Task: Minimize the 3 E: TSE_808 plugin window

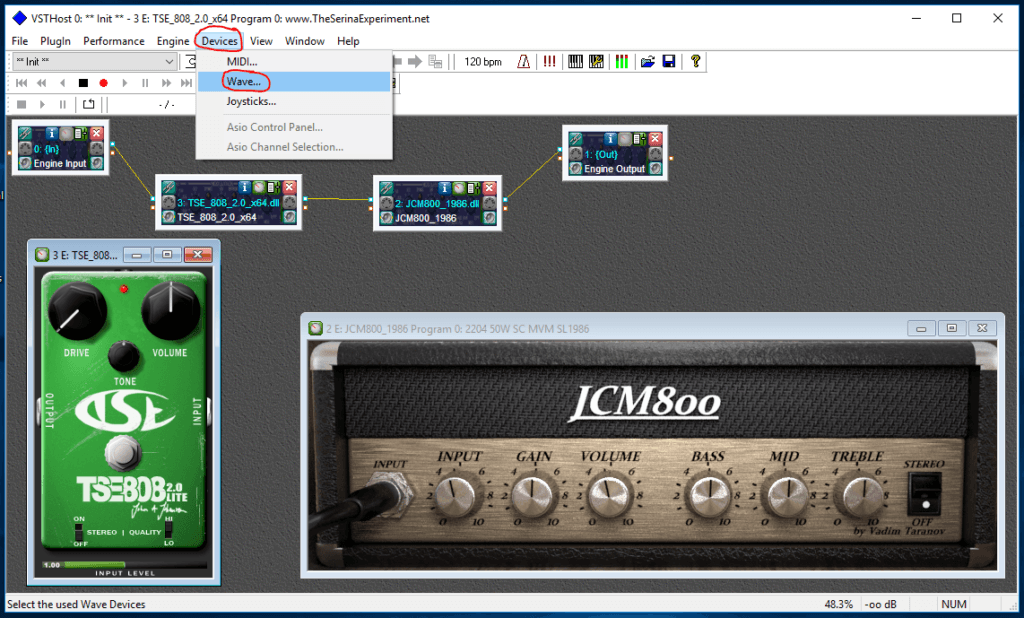Action: click(x=136, y=255)
